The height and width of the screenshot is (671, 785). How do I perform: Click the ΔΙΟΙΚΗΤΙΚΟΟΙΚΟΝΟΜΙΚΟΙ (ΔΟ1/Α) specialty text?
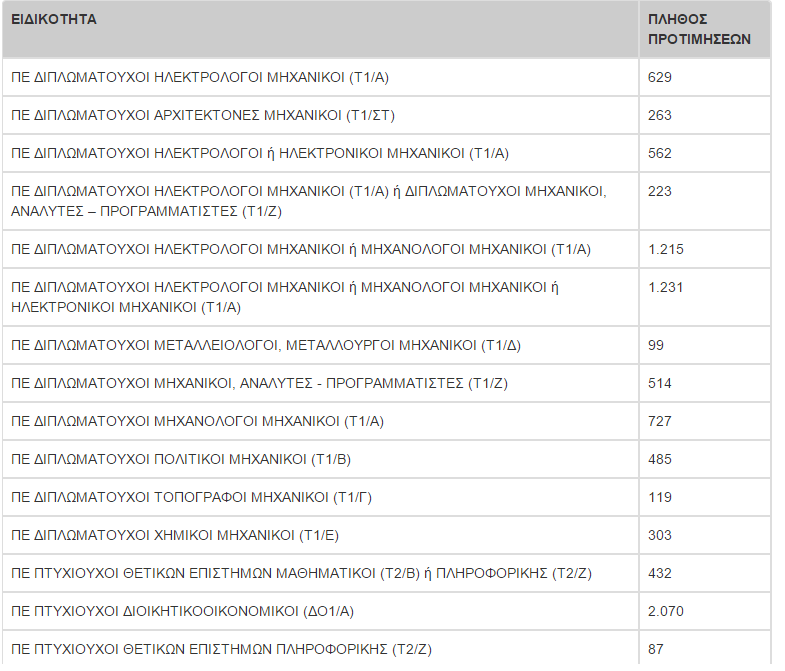coord(183,611)
